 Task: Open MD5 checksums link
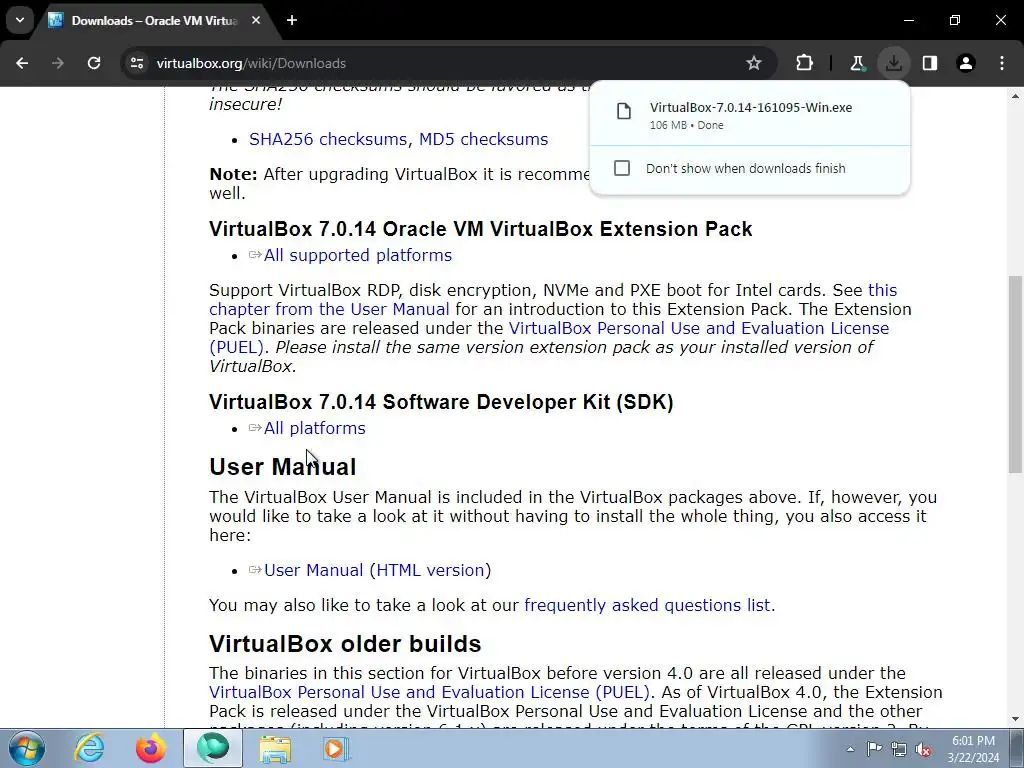(483, 139)
